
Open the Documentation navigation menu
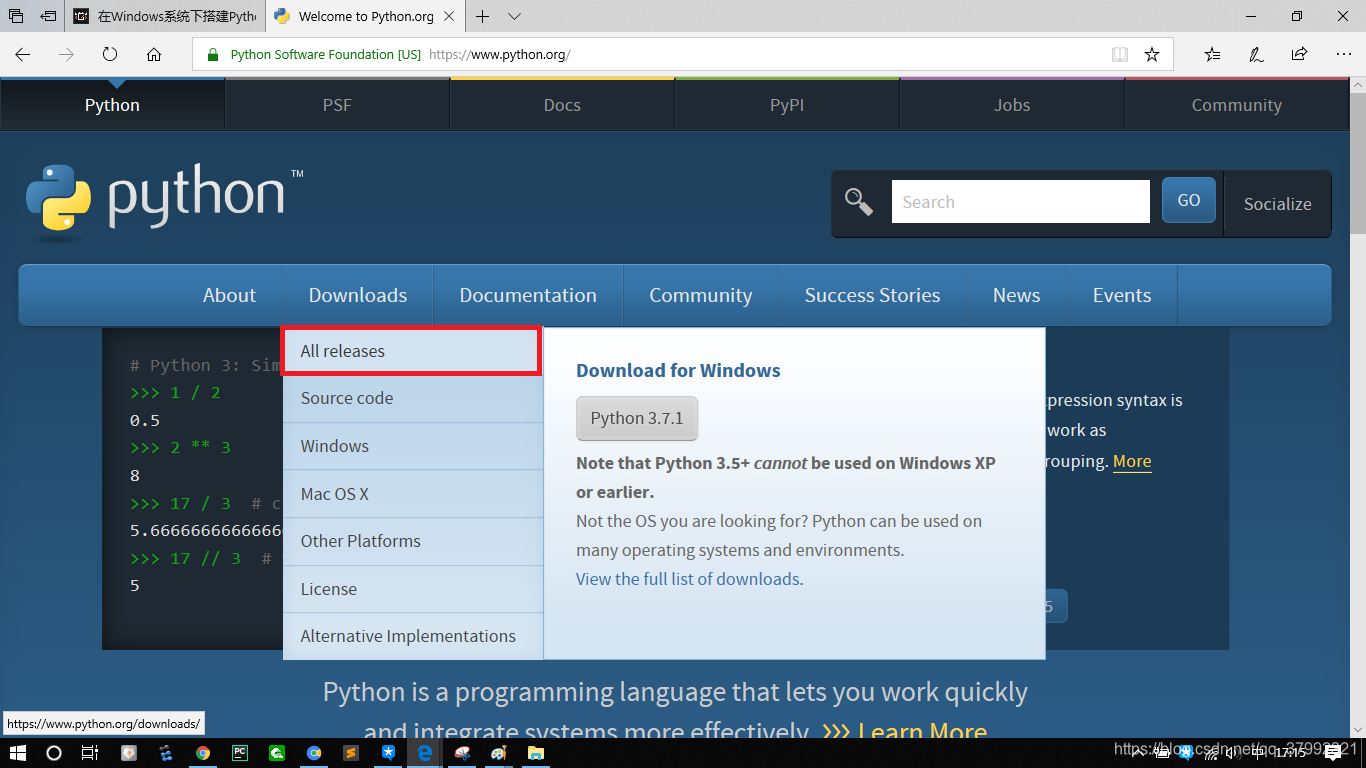528,295
